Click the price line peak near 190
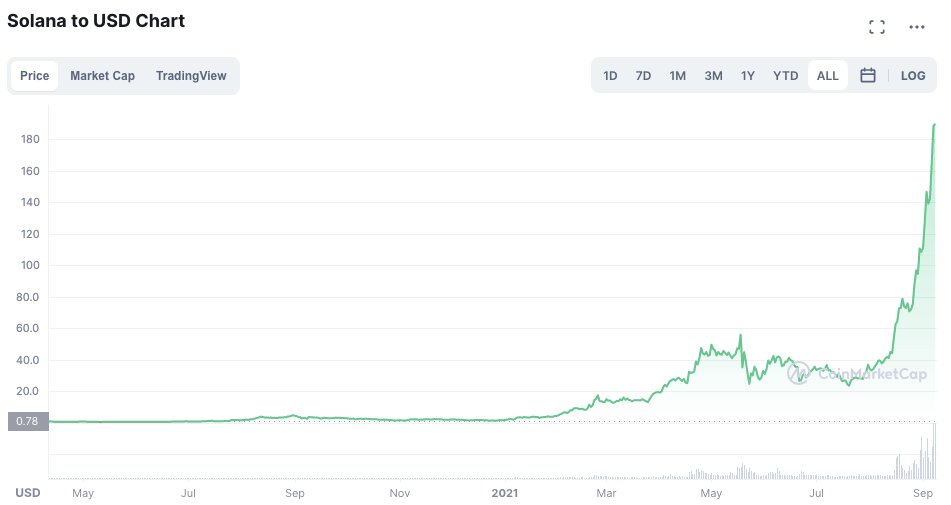 [x=934, y=125]
